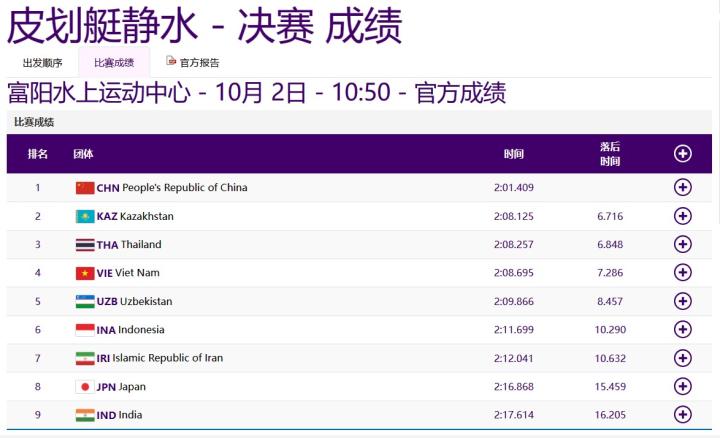Expand the Uzbekistan row plus icon
Viewport: 720px width, 438px height.
(x=683, y=301)
